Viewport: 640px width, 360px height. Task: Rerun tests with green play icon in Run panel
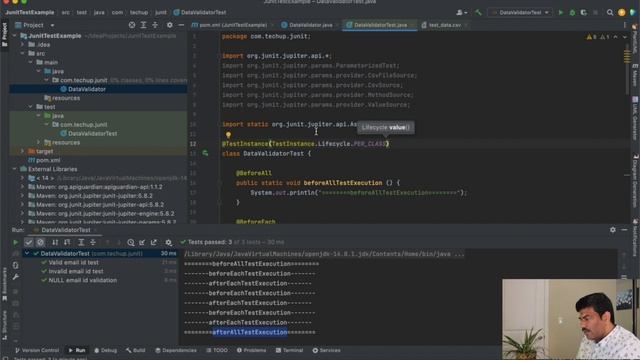(x=16, y=242)
